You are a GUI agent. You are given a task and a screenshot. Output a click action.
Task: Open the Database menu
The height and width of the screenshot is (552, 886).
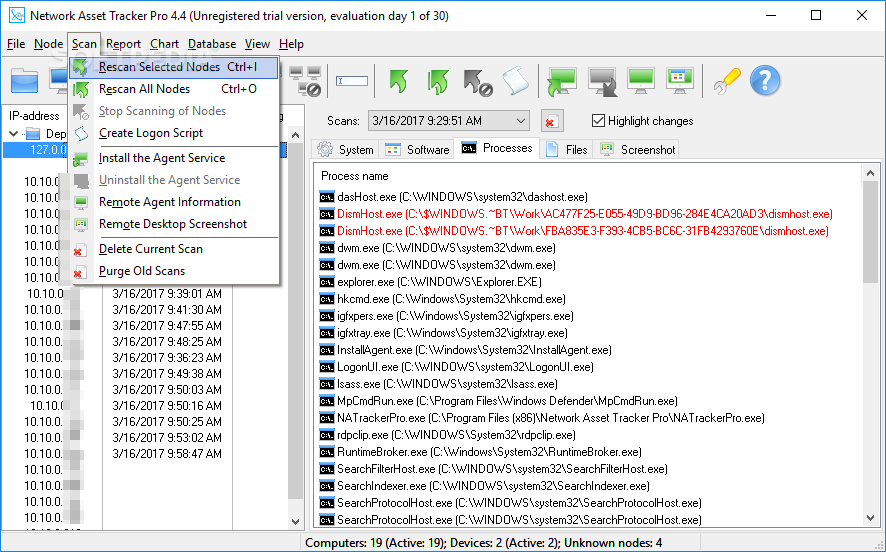point(212,44)
